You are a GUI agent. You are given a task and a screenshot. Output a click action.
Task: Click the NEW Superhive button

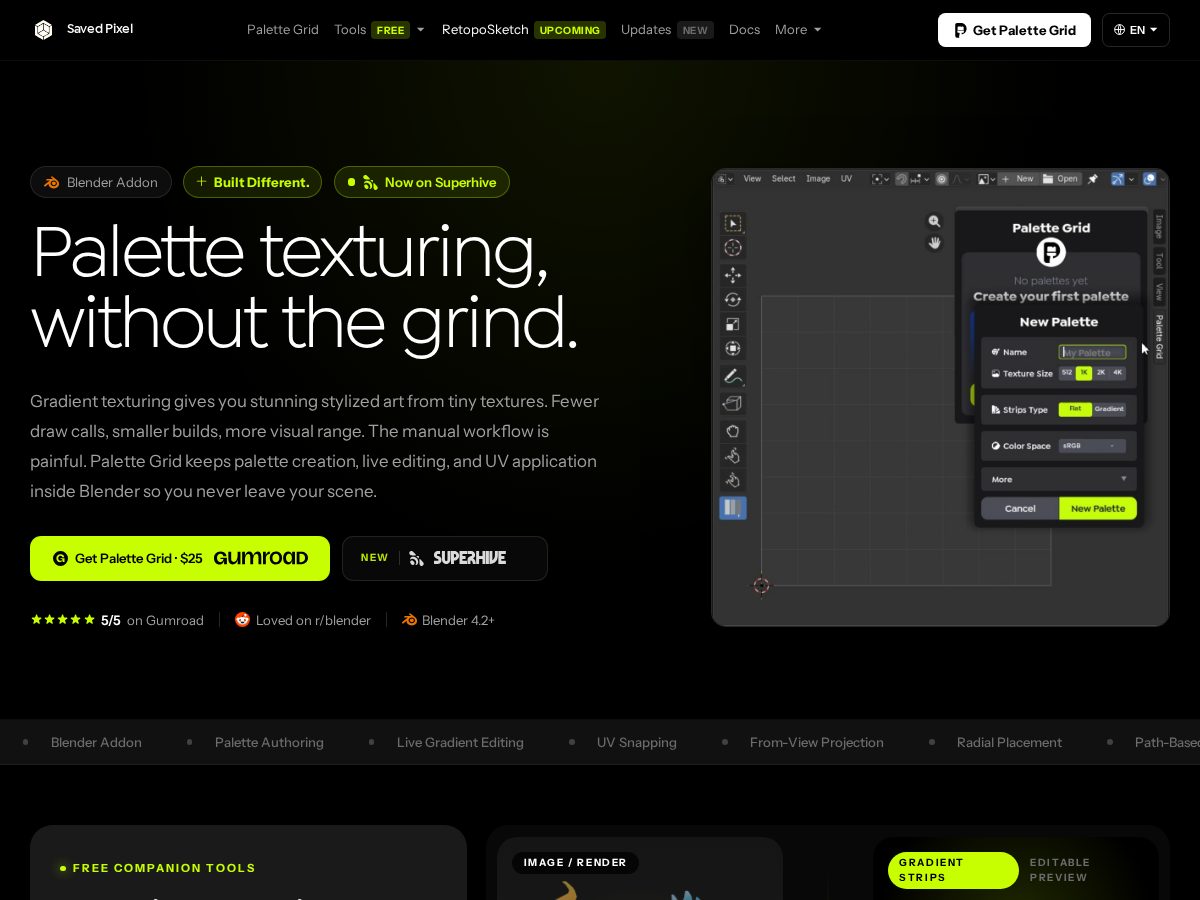click(445, 558)
